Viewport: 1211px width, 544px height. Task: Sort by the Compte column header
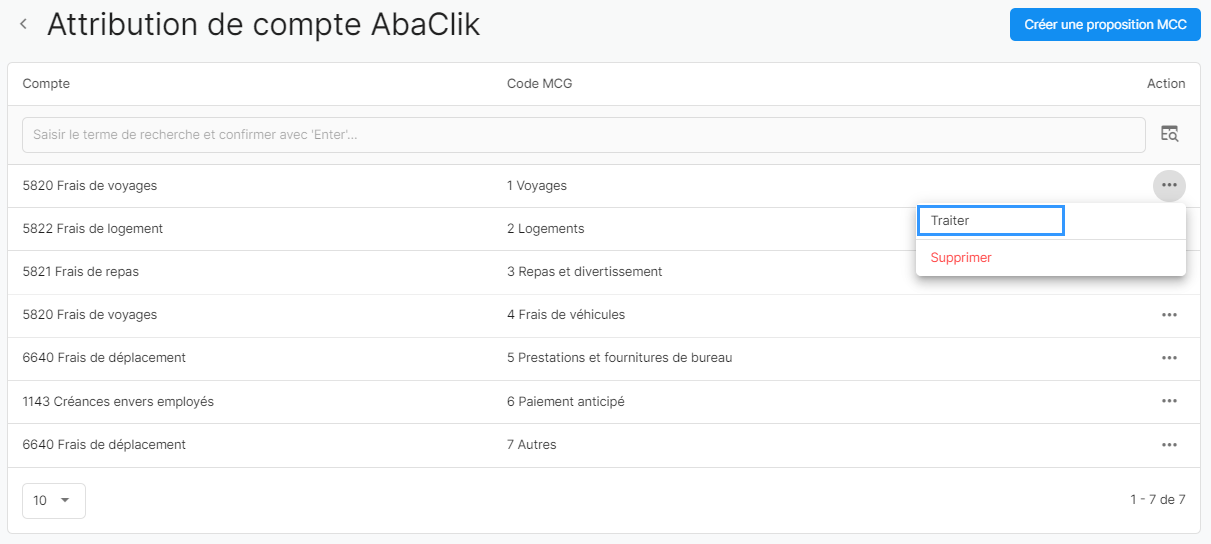[46, 84]
